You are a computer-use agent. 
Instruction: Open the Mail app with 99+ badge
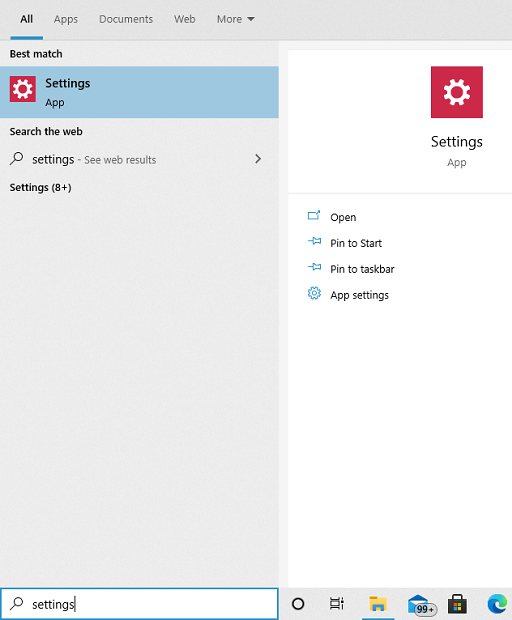[x=421, y=605]
